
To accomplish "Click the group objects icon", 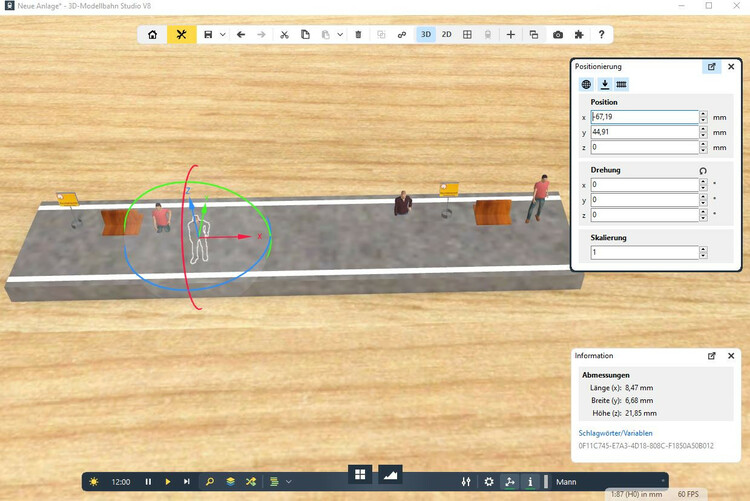I will tap(381, 34).
